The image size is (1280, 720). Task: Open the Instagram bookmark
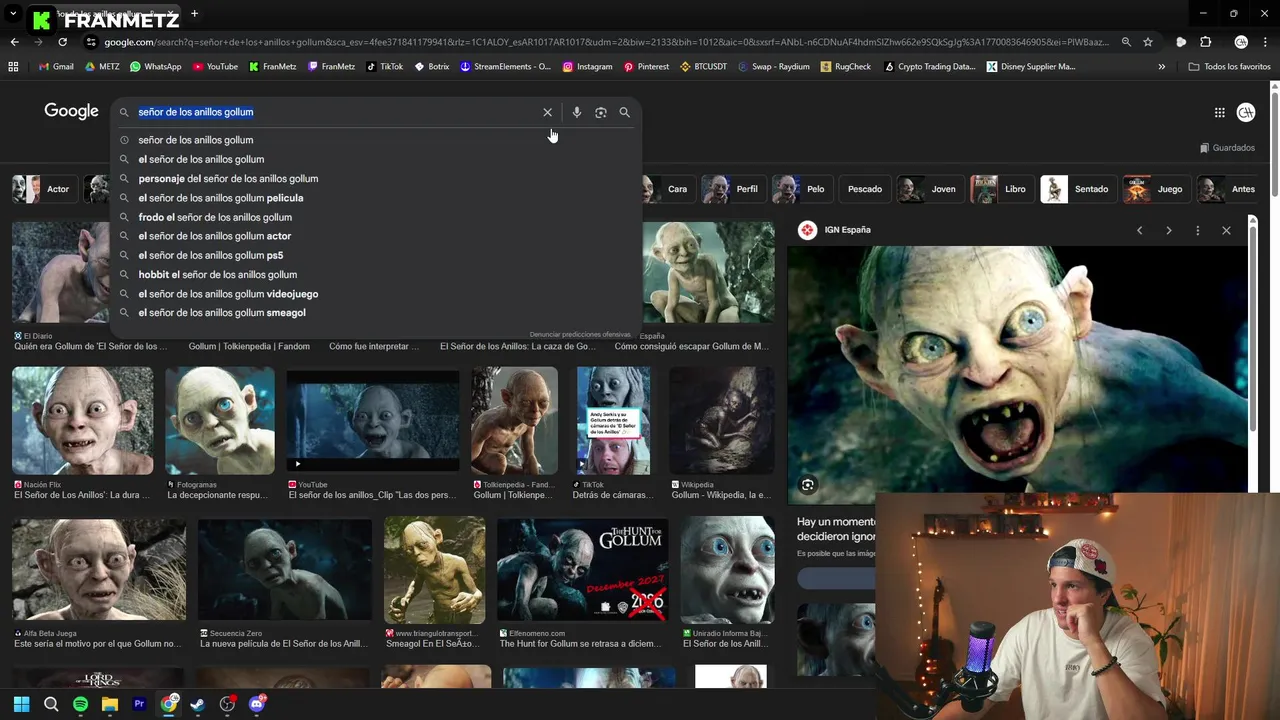tap(587, 67)
